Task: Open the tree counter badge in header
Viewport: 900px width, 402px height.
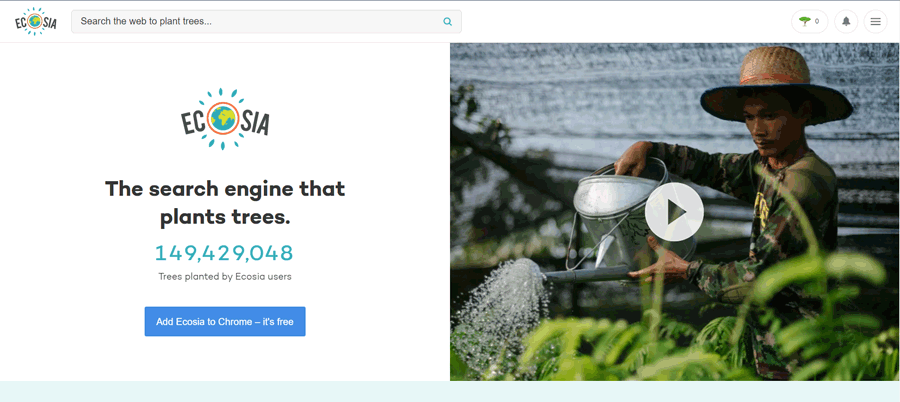Action: coord(809,22)
